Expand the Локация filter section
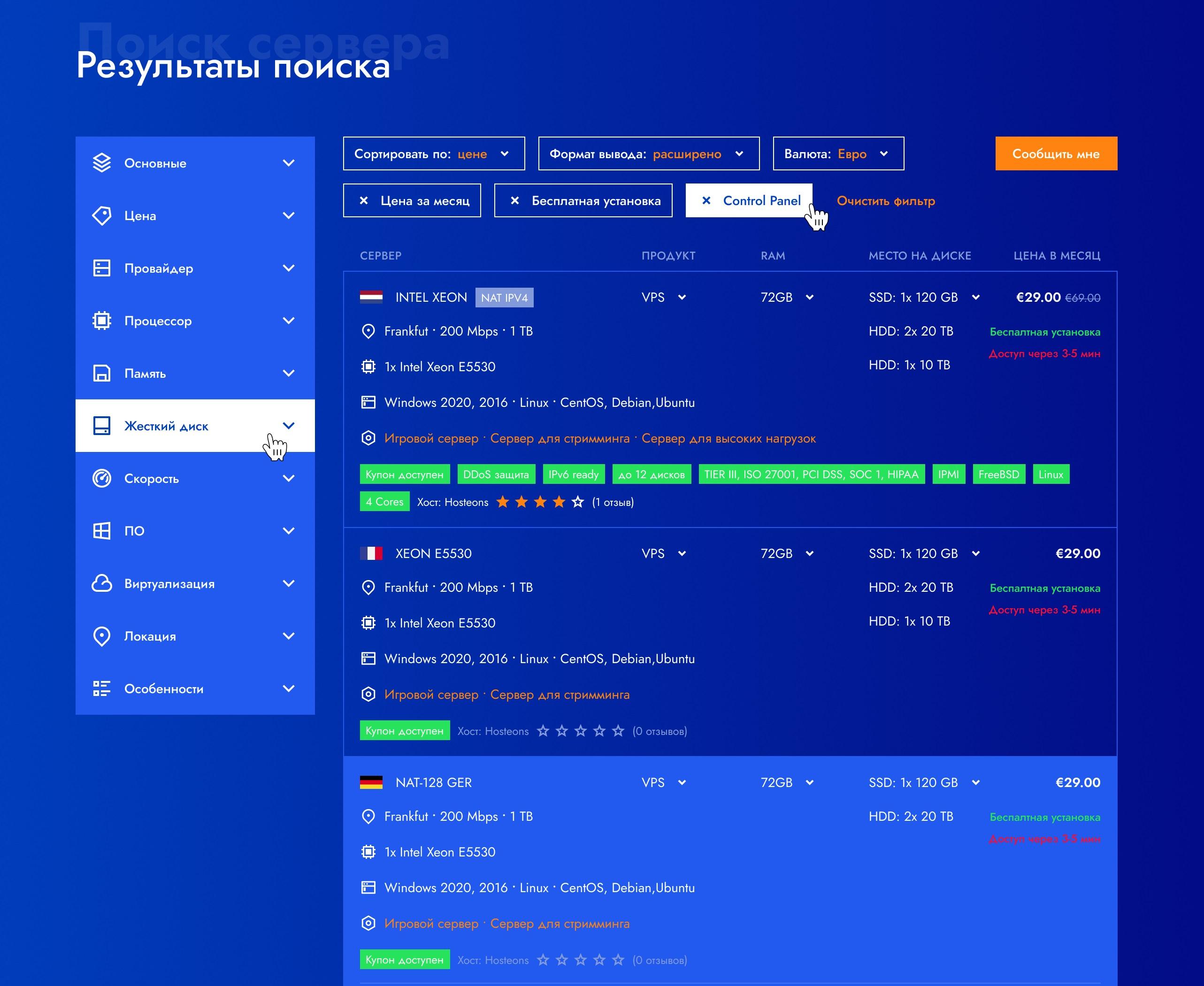 [x=289, y=636]
